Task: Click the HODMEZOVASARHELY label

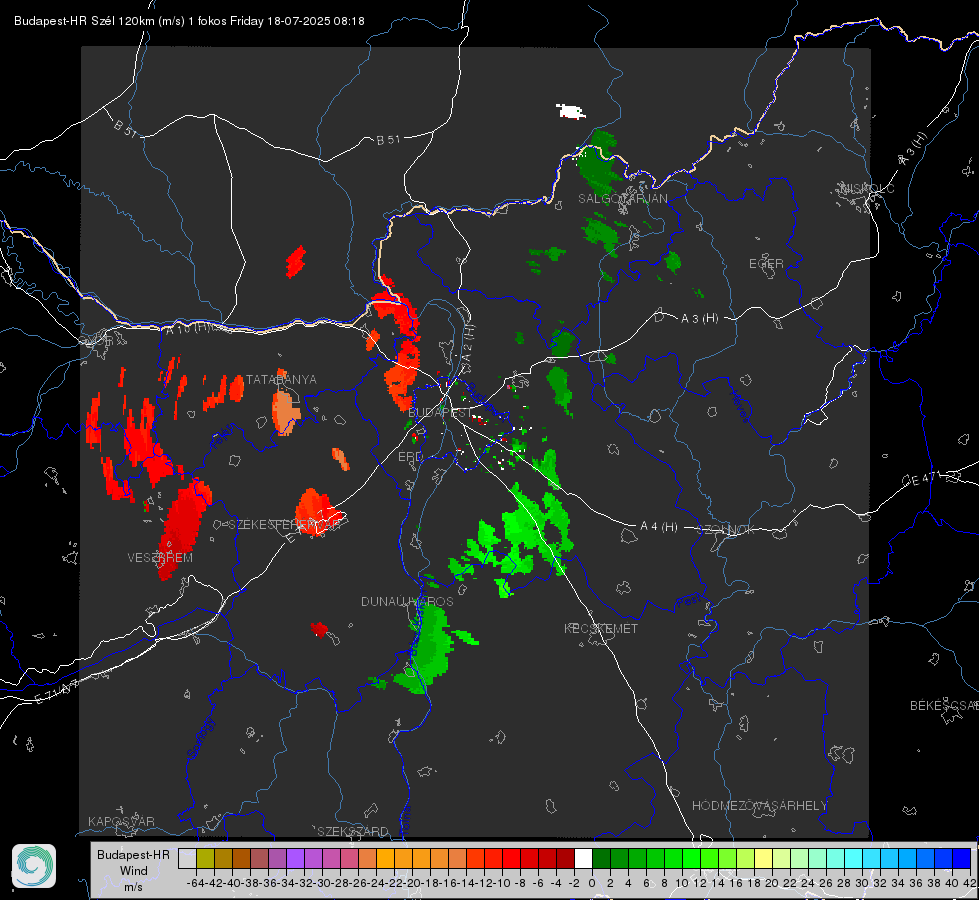Action: pos(759,806)
